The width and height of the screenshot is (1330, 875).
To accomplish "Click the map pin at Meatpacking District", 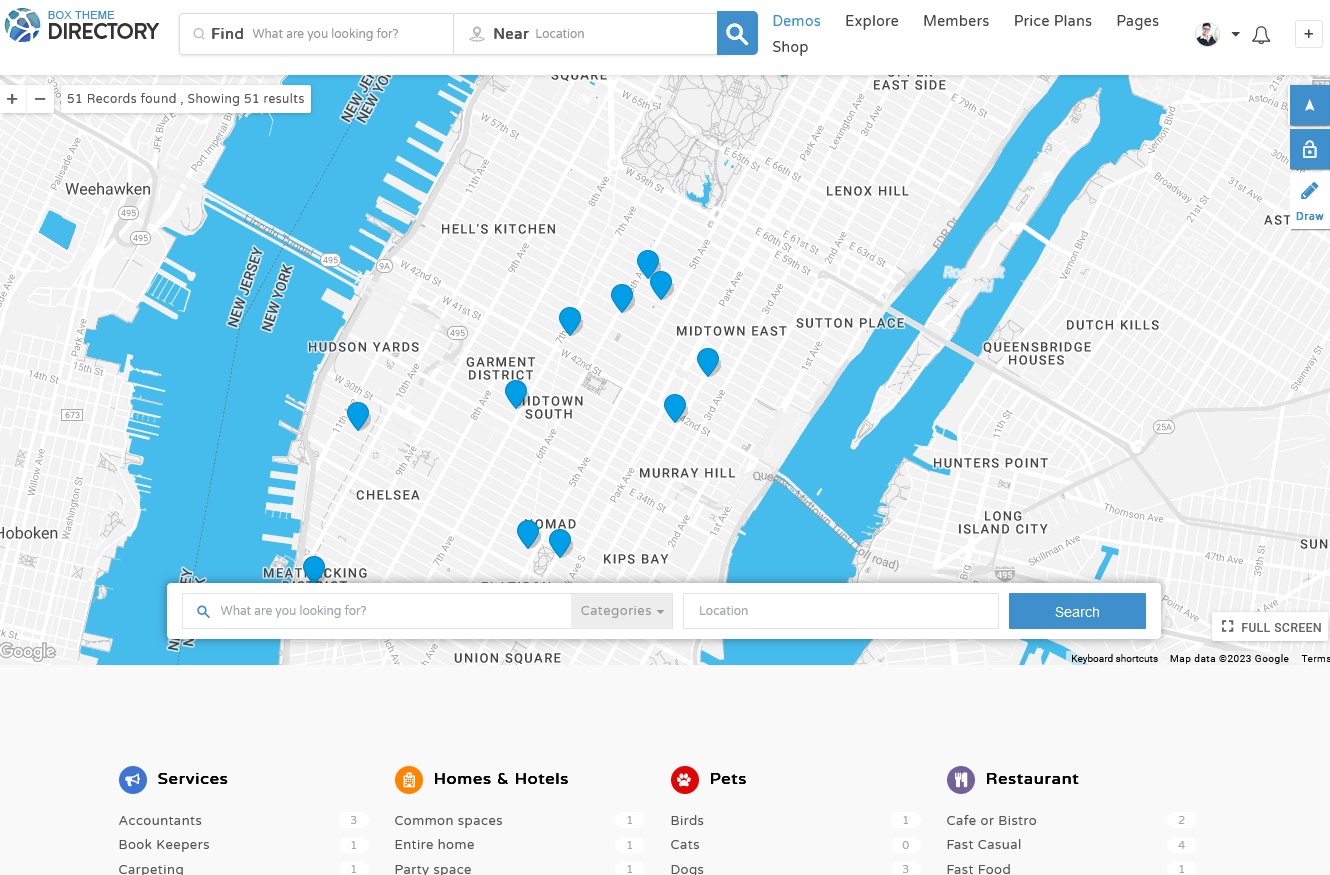I will pyautogui.click(x=314, y=570).
